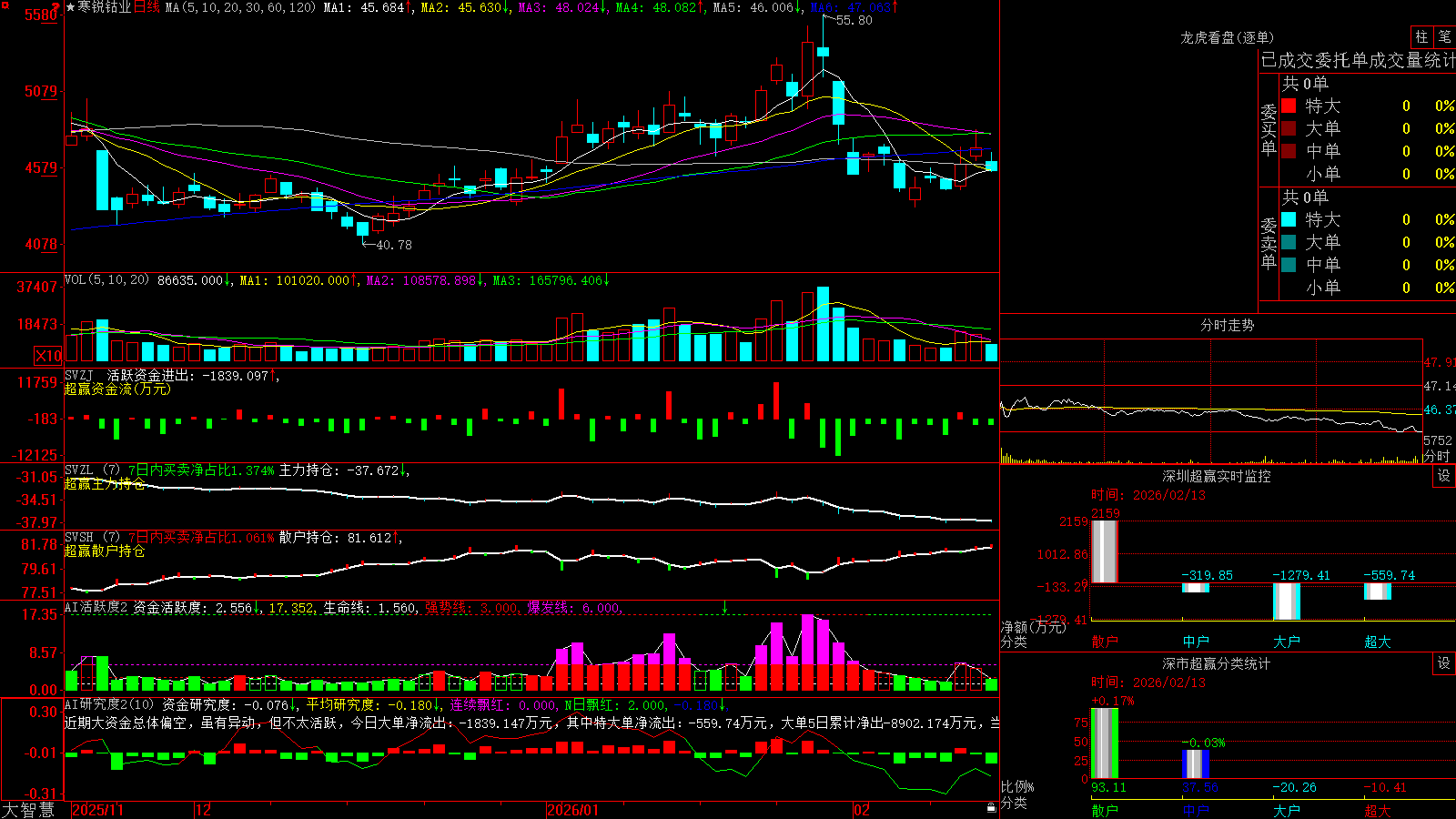Click the VOL(5,10,20) indicator label
Viewport: 1456px width, 819px height.
click(x=106, y=280)
